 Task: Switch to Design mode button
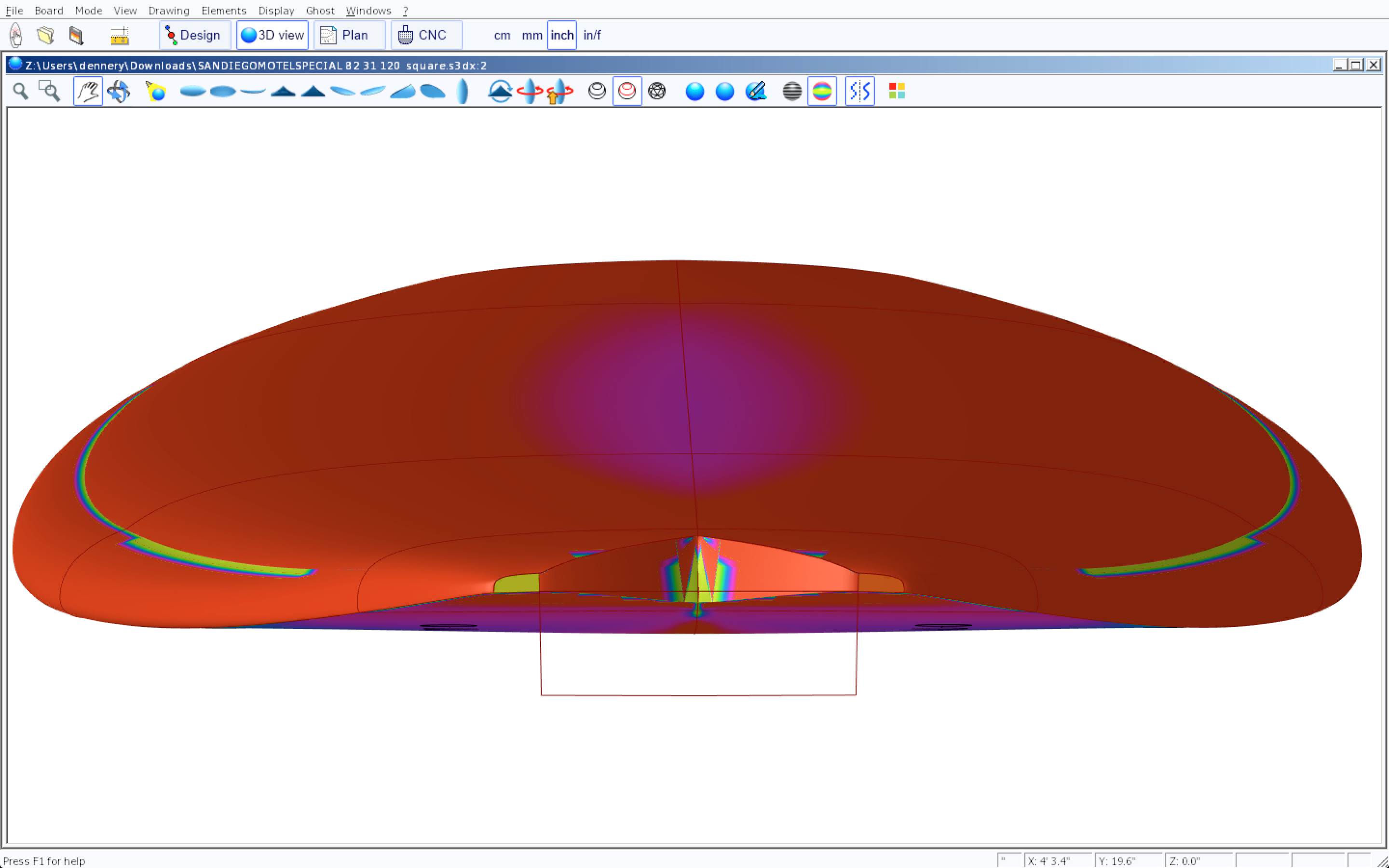pyautogui.click(x=194, y=35)
